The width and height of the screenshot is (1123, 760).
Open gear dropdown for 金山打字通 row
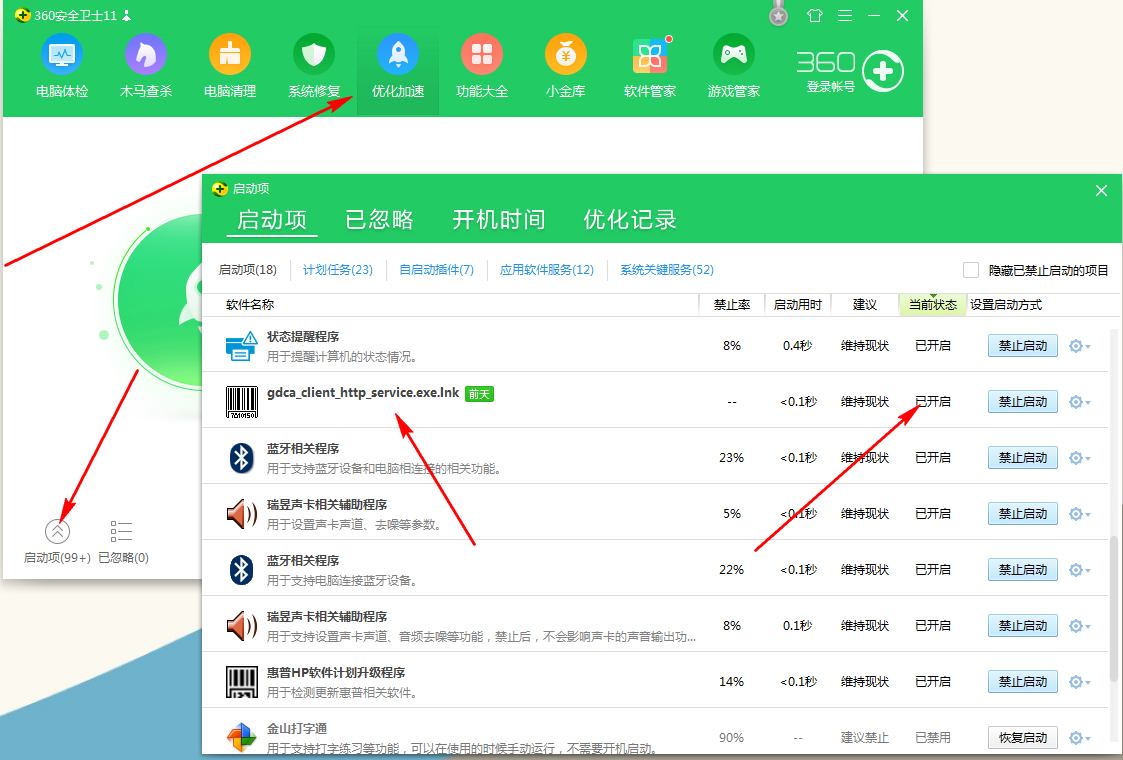point(1079,738)
